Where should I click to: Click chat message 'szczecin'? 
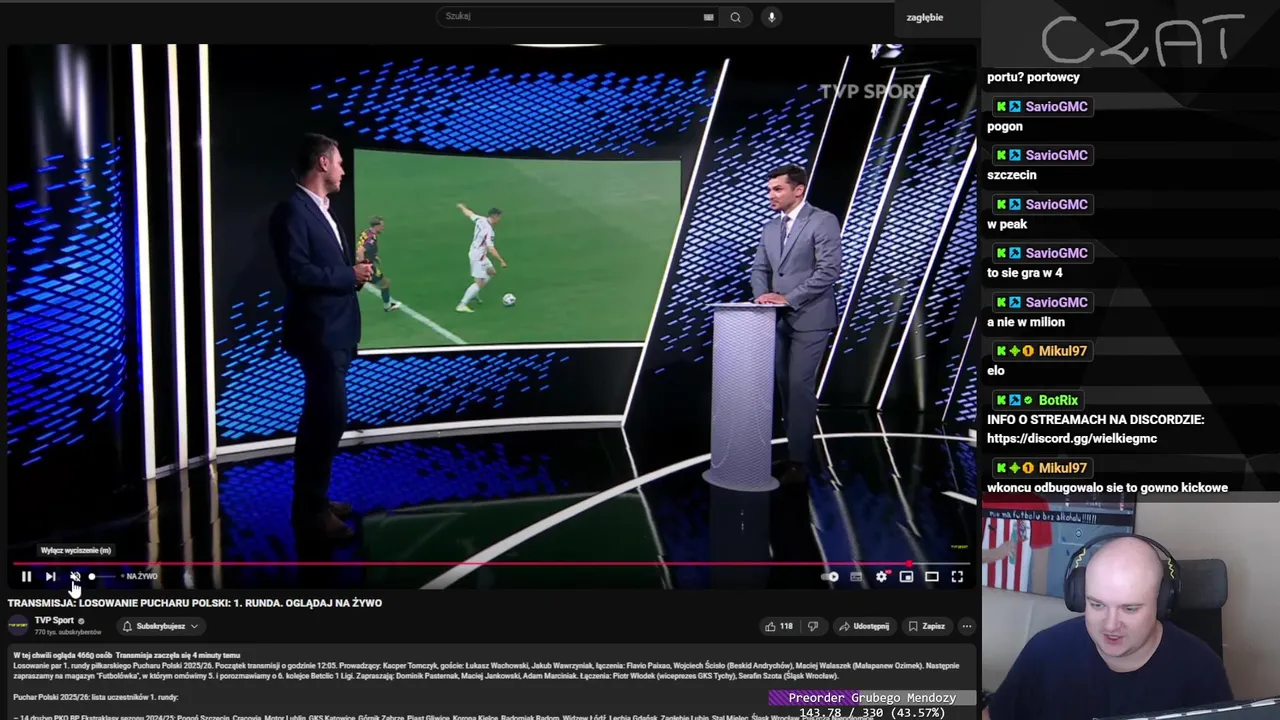pos(1012,175)
